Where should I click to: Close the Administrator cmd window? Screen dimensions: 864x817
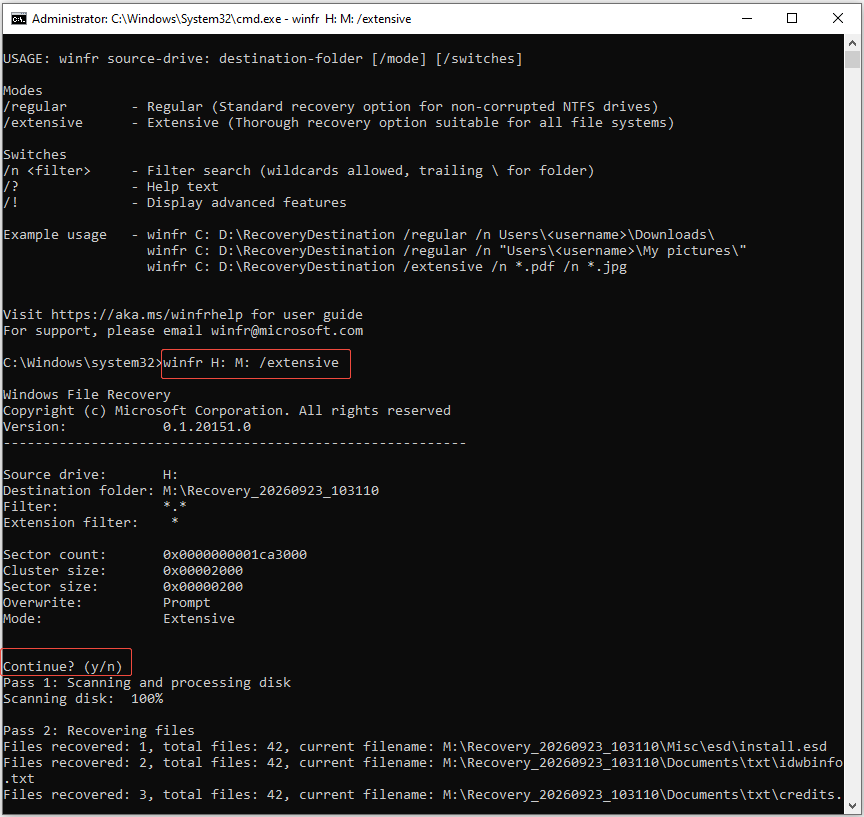click(838, 19)
